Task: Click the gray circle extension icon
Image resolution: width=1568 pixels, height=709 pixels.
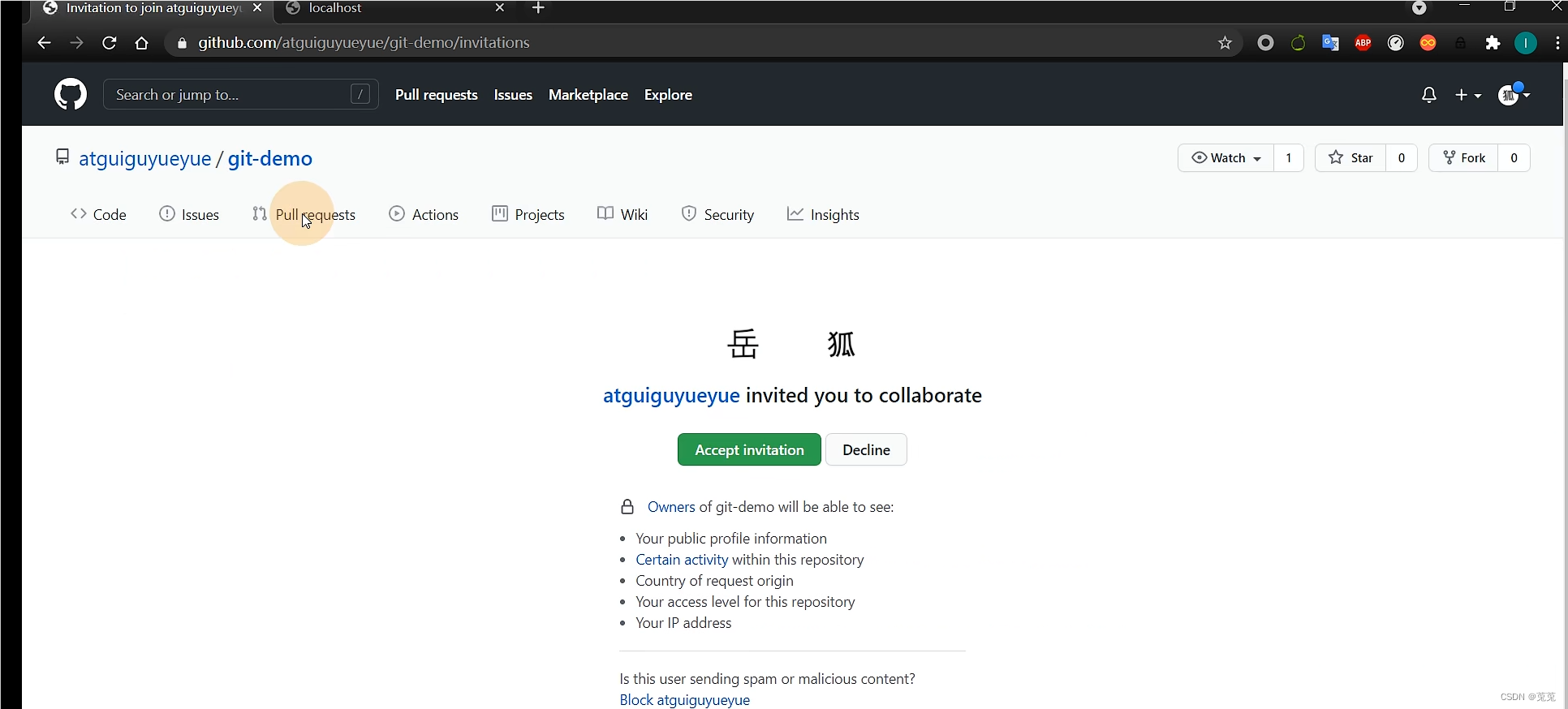Action: (x=1265, y=43)
